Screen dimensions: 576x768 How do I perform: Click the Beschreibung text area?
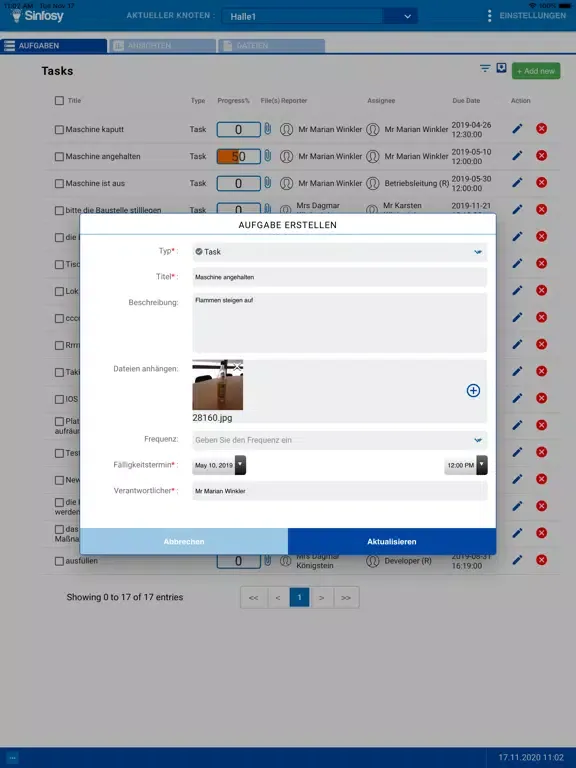coord(339,323)
